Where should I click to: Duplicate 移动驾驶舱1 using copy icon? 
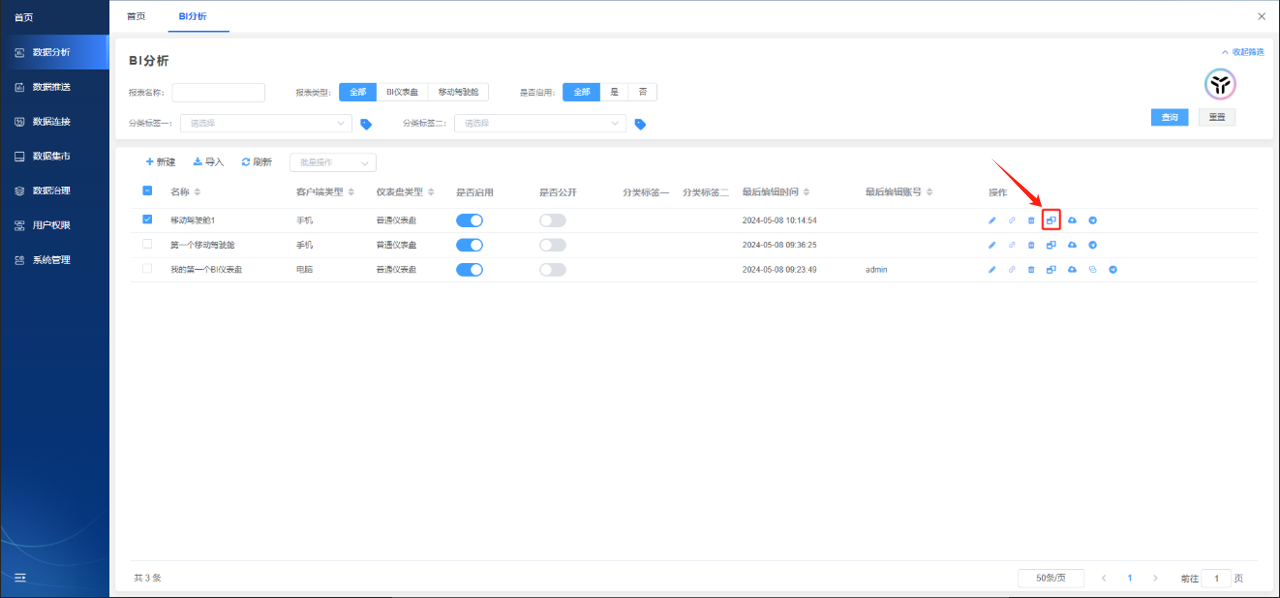(x=1051, y=220)
